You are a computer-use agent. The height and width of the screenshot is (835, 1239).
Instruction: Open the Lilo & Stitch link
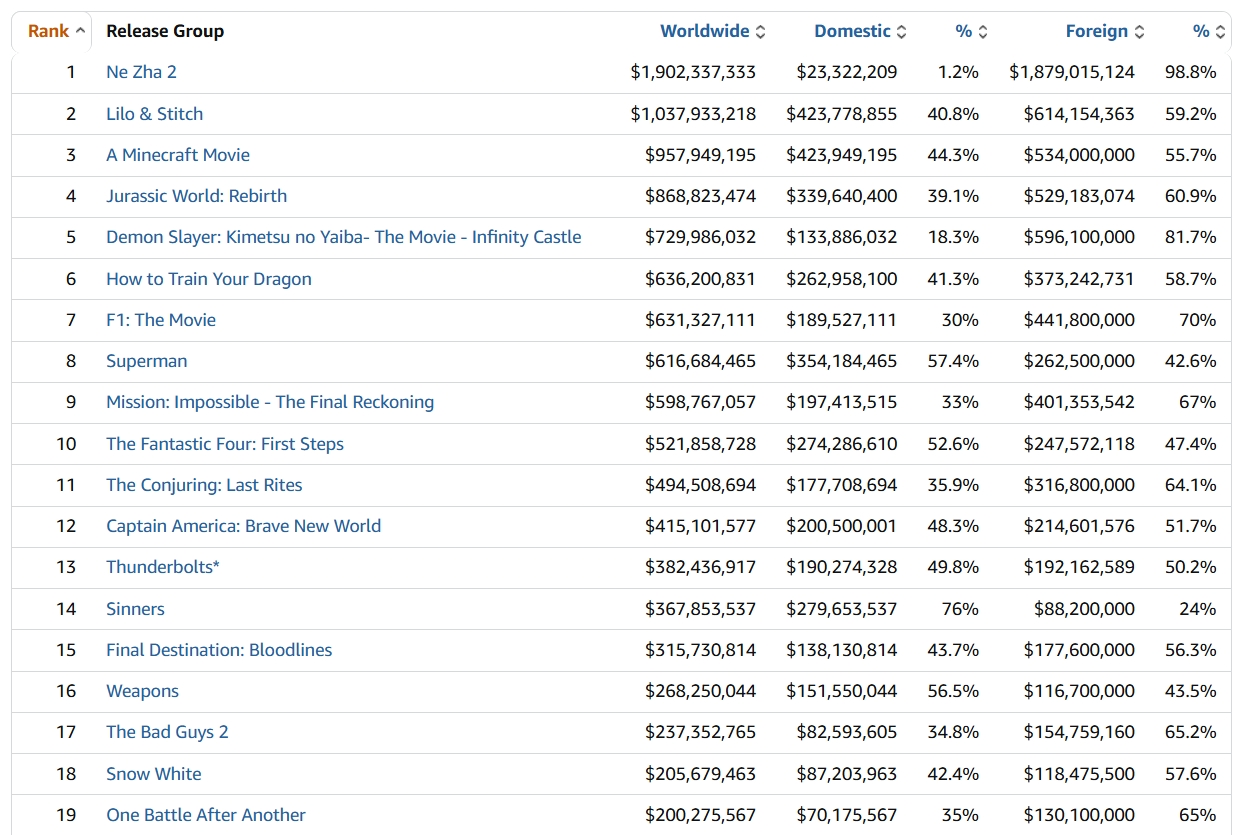click(154, 113)
